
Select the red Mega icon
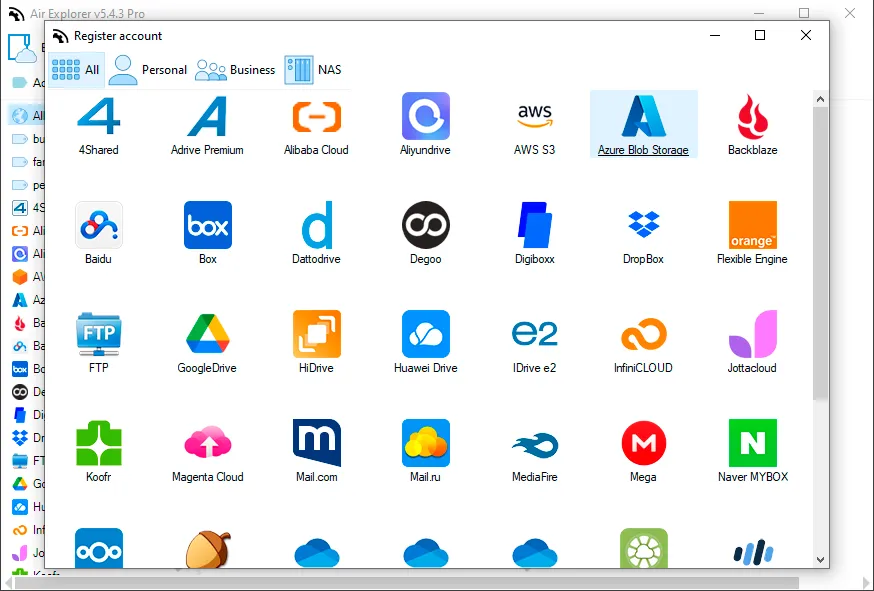click(644, 443)
